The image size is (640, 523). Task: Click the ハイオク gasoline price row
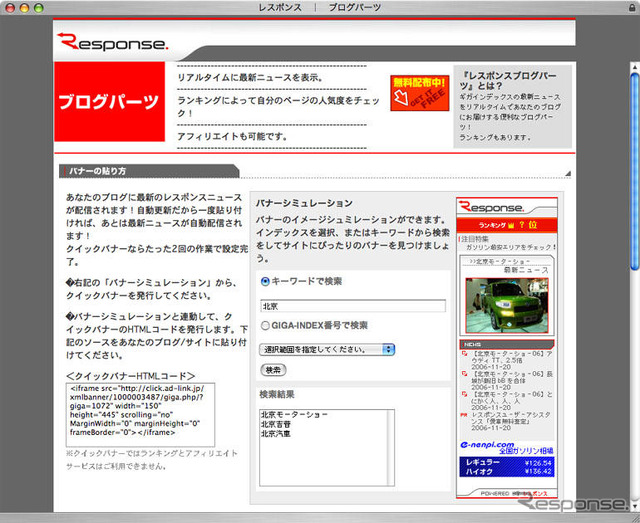point(507,472)
